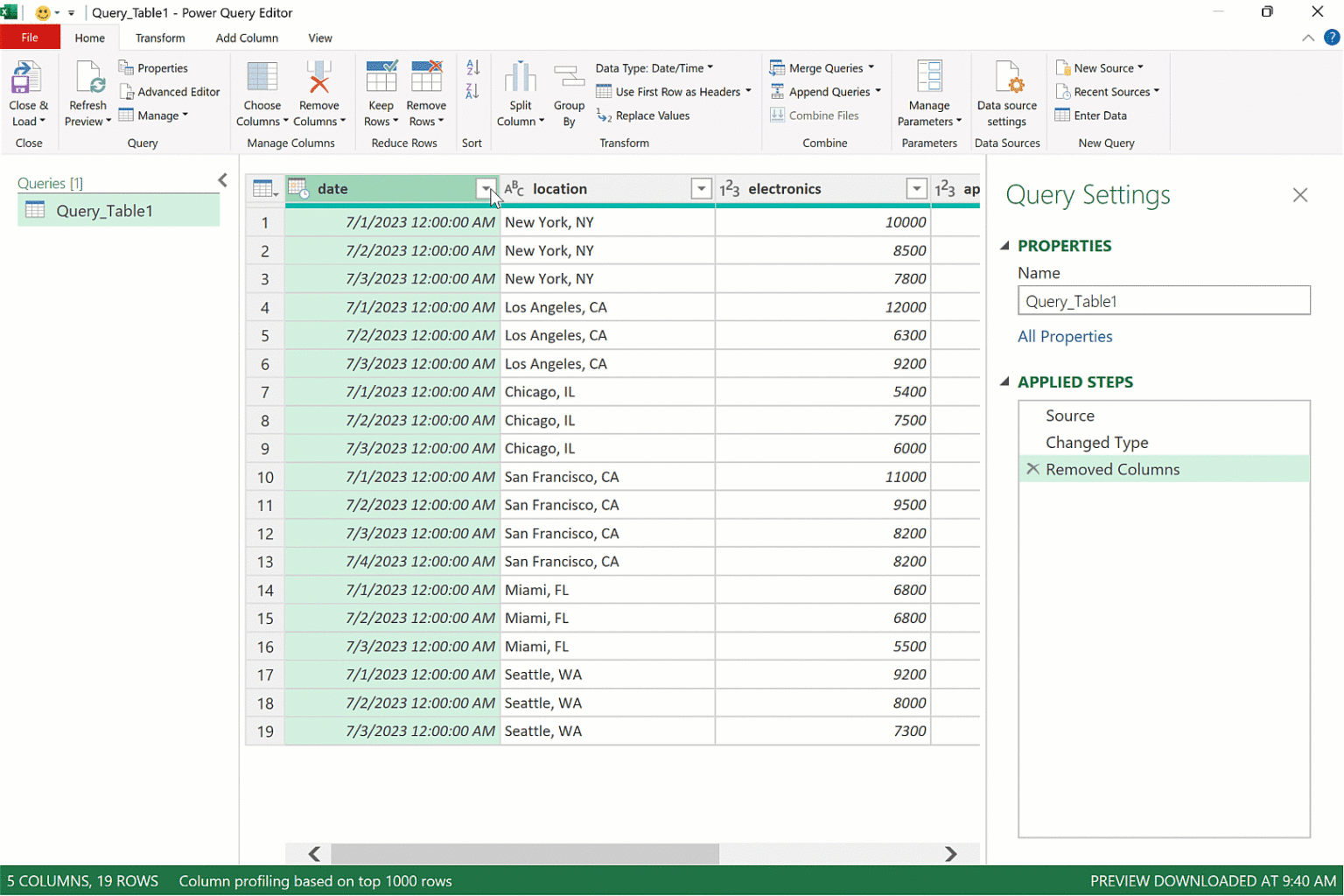Click the Sort Descending icon

(x=472, y=91)
